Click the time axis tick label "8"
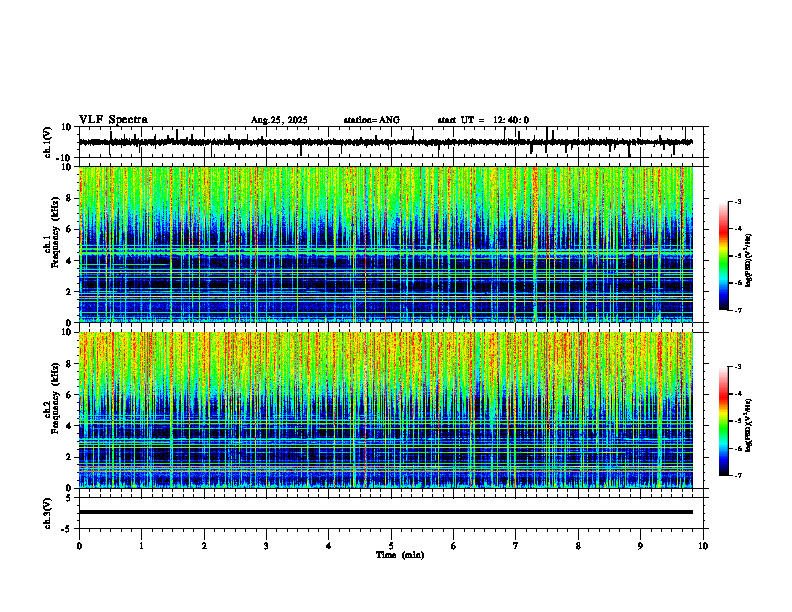This screenshot has height=612, width=792. (x=578, y=546)
